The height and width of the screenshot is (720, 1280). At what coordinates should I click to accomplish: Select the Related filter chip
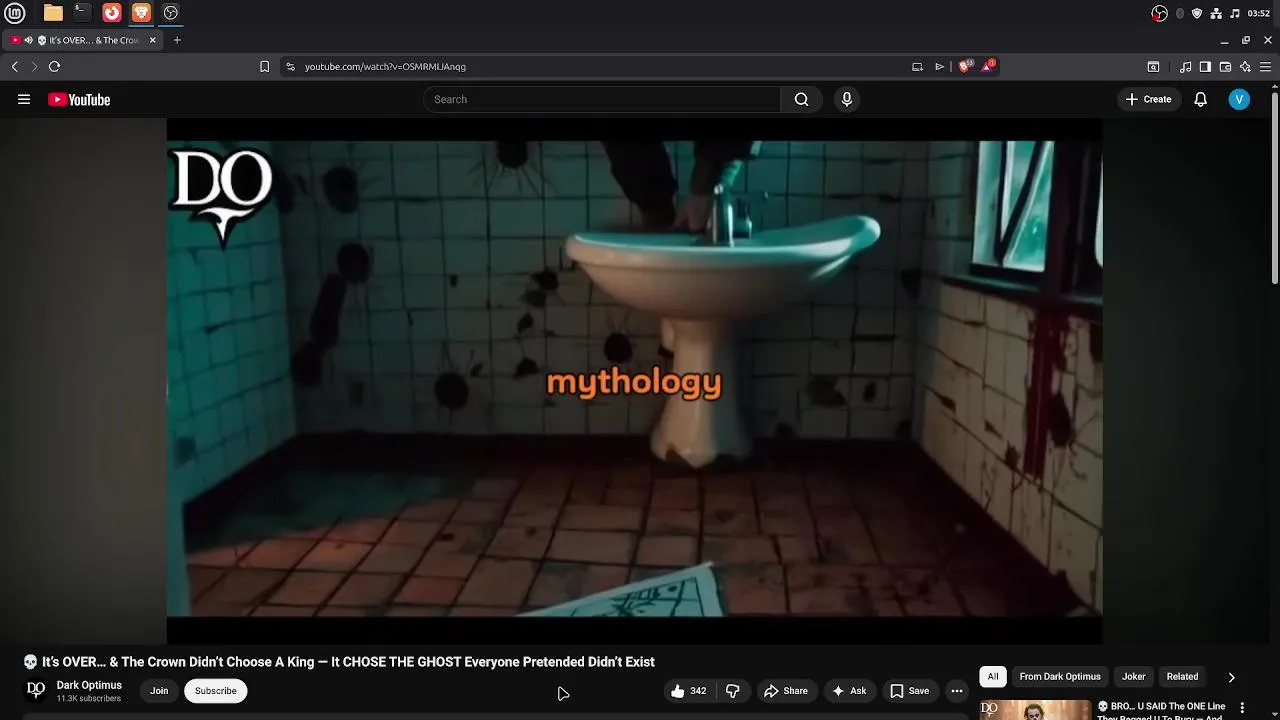point(1182,677)
